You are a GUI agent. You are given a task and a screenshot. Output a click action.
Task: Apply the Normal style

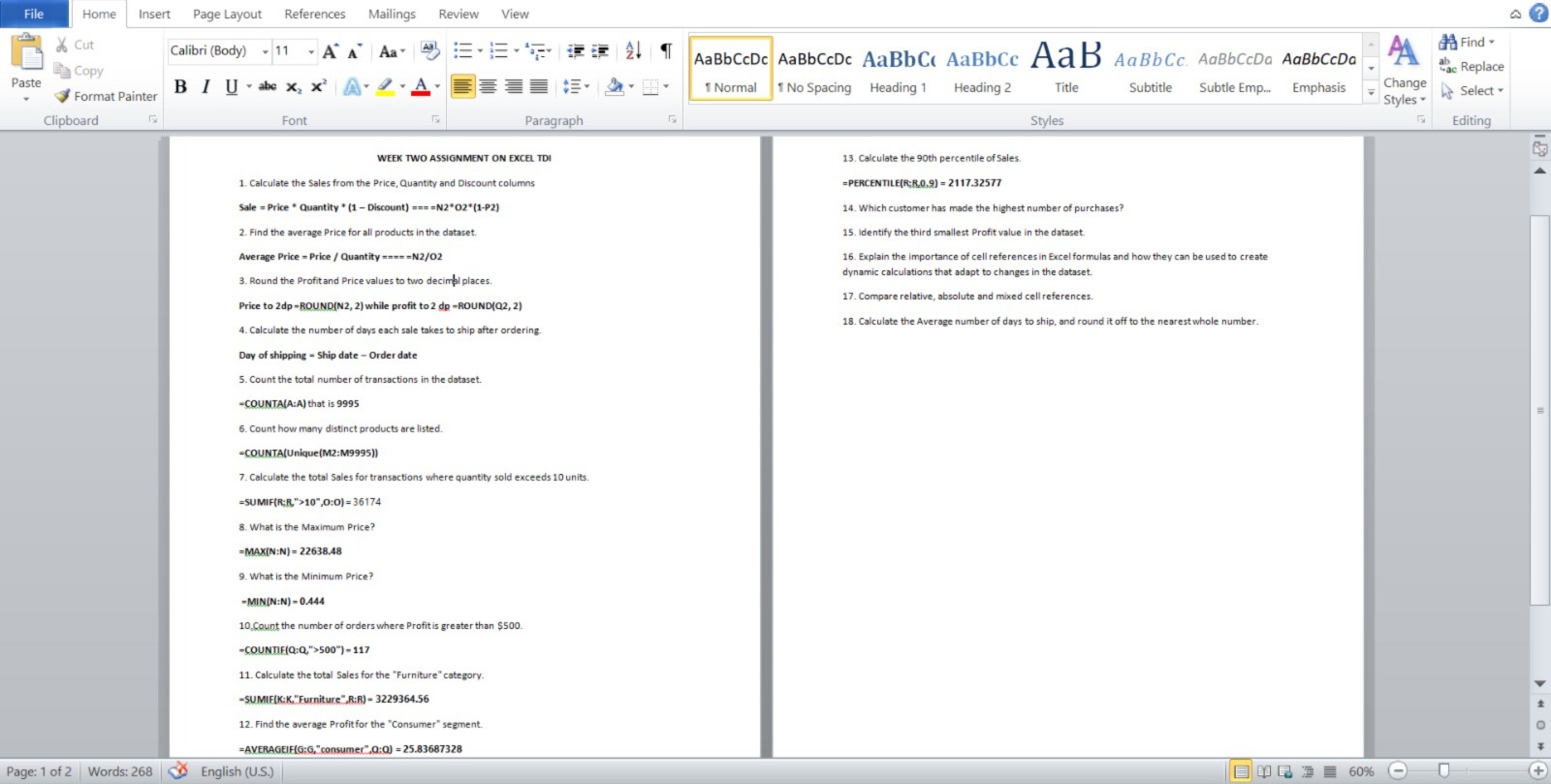pos(731,68)
